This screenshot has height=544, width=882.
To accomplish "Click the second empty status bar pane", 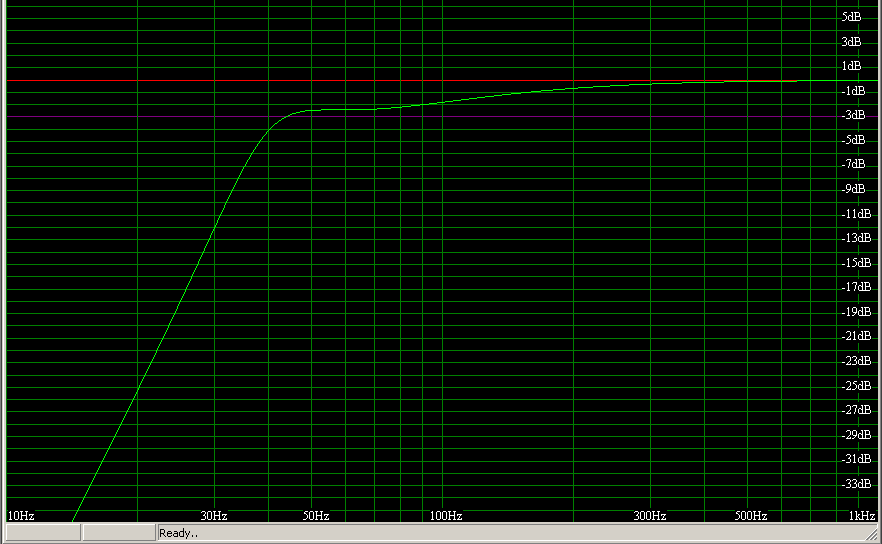I will point(119,532).
